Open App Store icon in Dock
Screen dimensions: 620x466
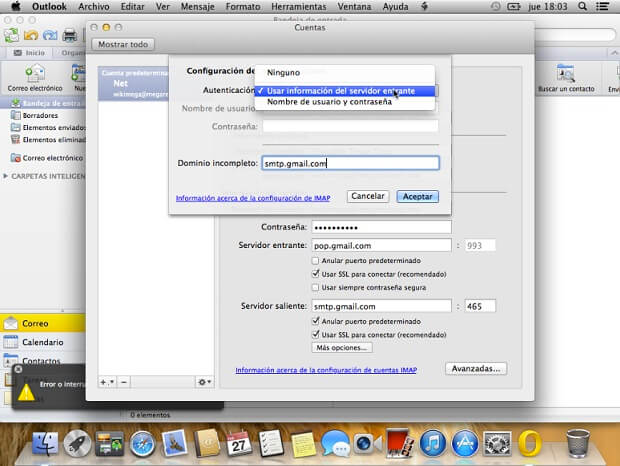(x=465, y=443)
